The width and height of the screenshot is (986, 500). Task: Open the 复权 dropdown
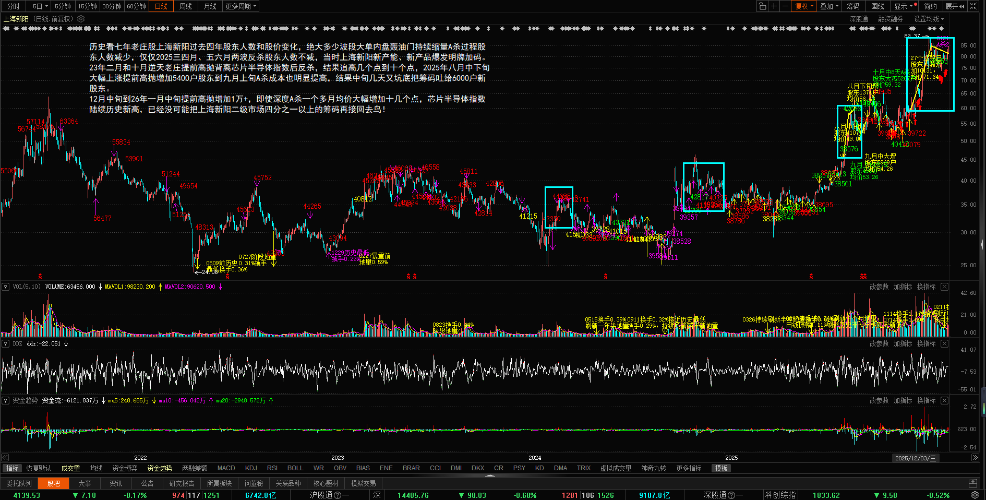pyautogui.click(x=804, y=6)
